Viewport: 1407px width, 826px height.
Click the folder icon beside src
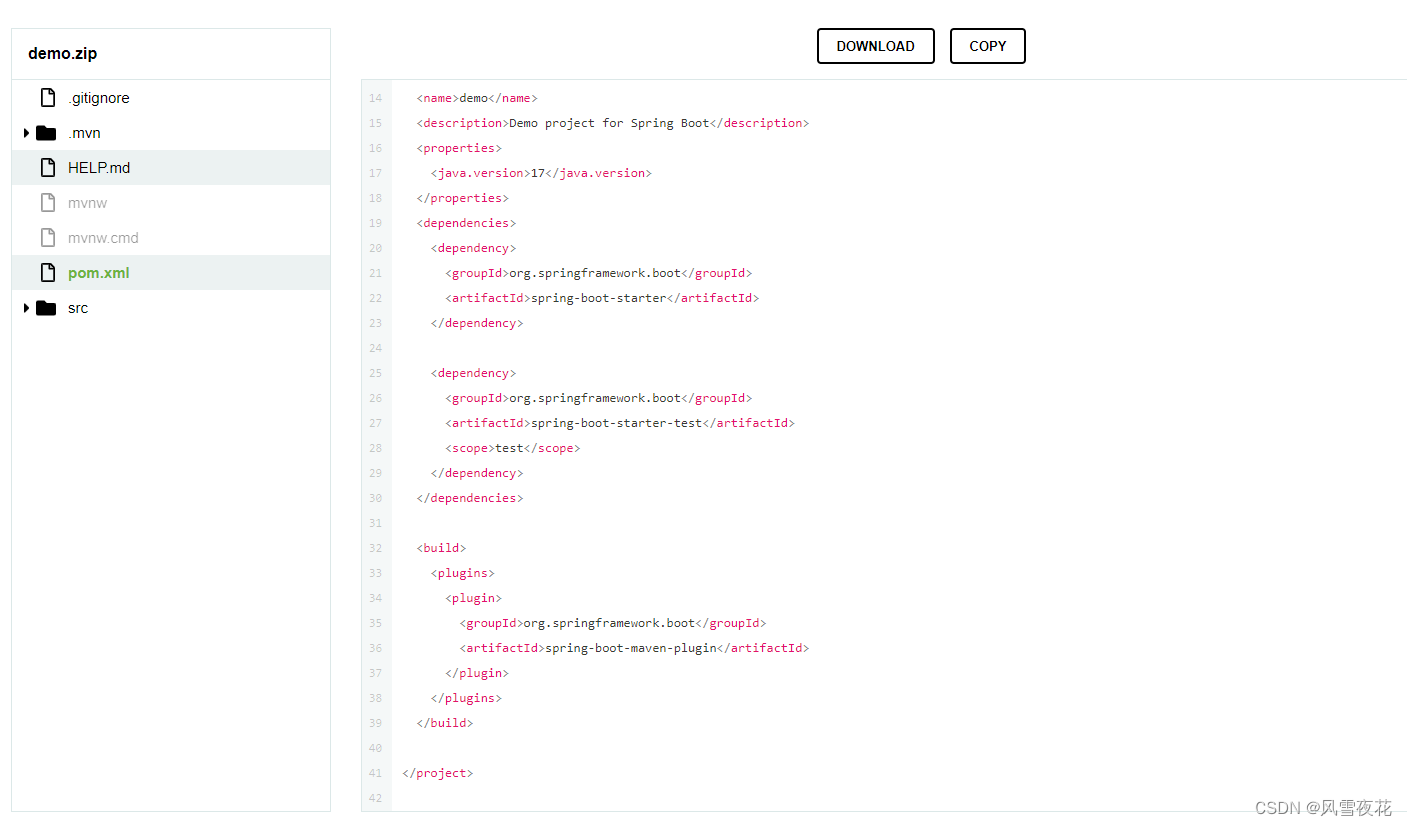pyautogui.click(x=46, y=307)
